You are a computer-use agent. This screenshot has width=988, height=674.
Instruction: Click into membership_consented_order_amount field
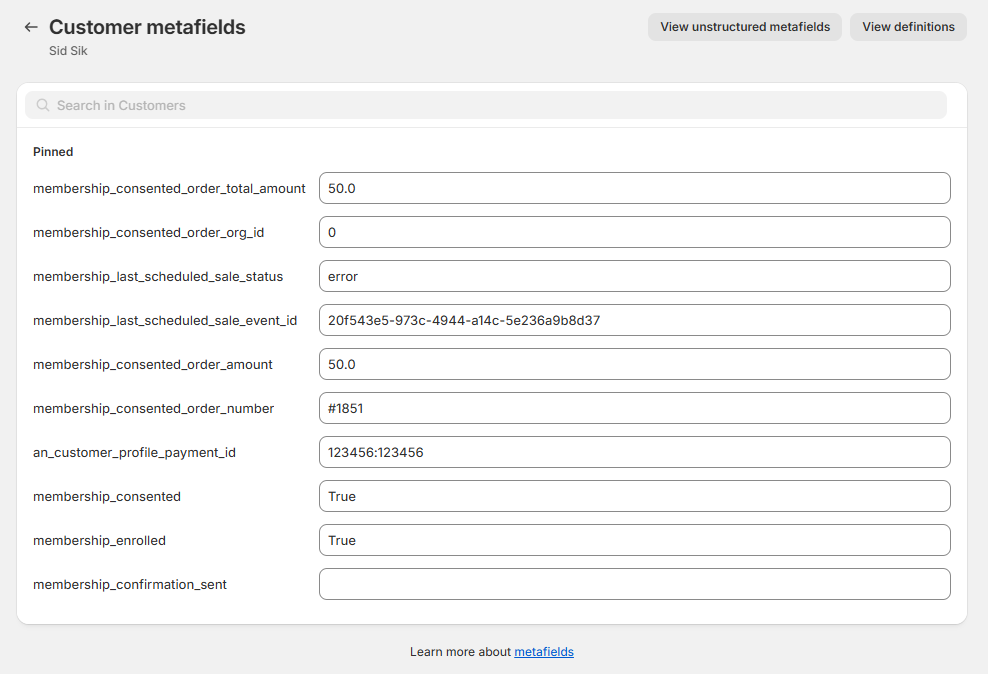(634, 364)
